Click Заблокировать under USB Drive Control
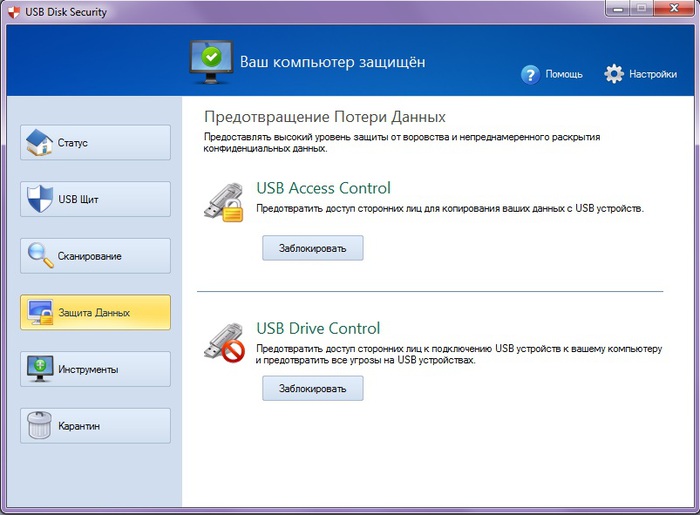 tap(312, 388)
